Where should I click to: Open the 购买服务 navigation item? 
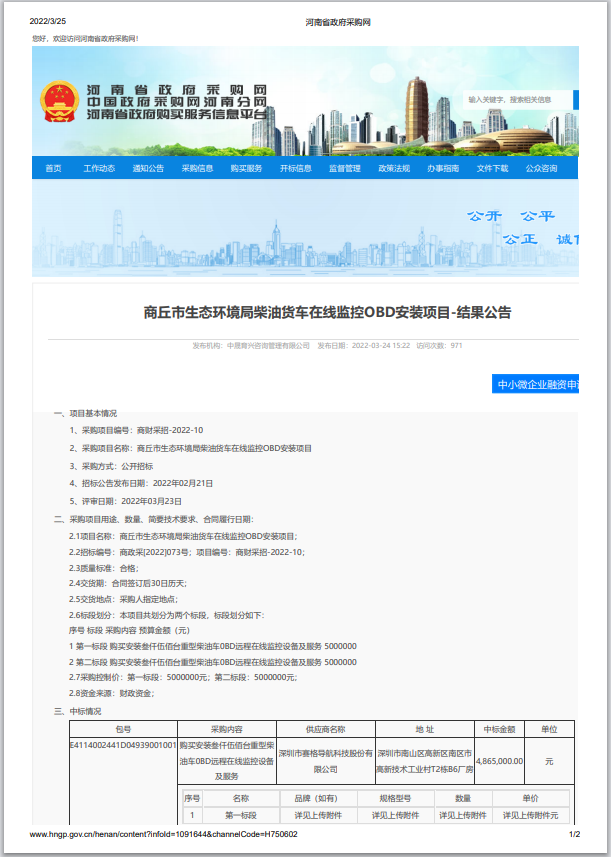pyautogui.click(x=246, y=168)
